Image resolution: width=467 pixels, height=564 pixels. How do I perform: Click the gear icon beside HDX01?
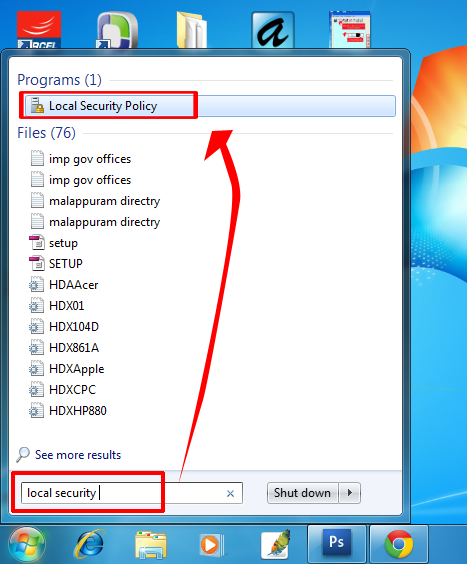36,305
